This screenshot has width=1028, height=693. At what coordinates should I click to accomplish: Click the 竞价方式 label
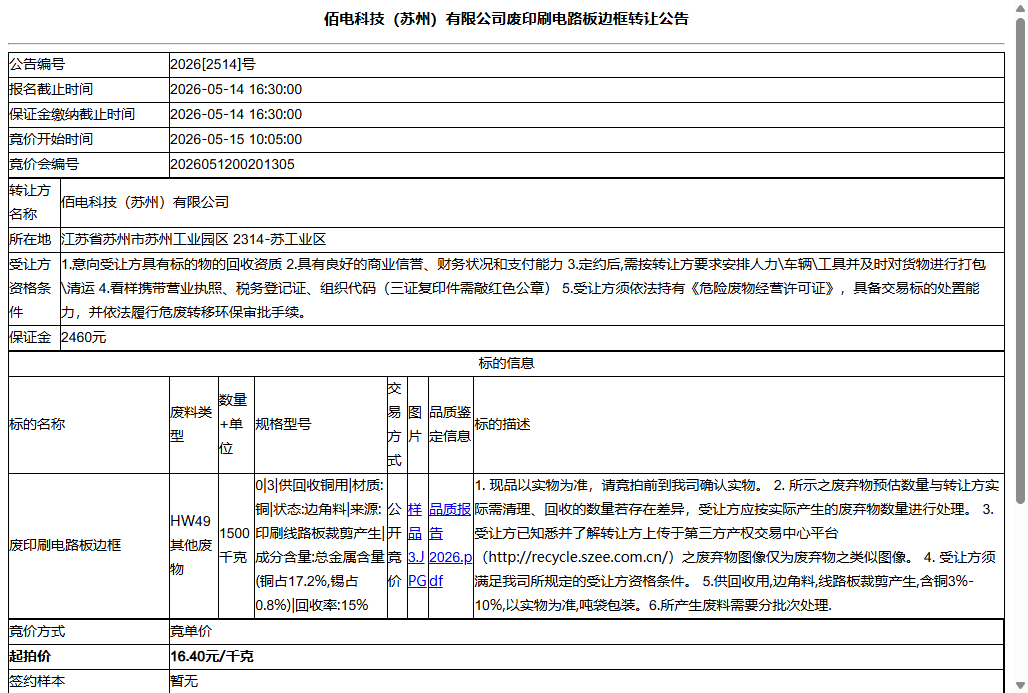(x=37, y=631)
